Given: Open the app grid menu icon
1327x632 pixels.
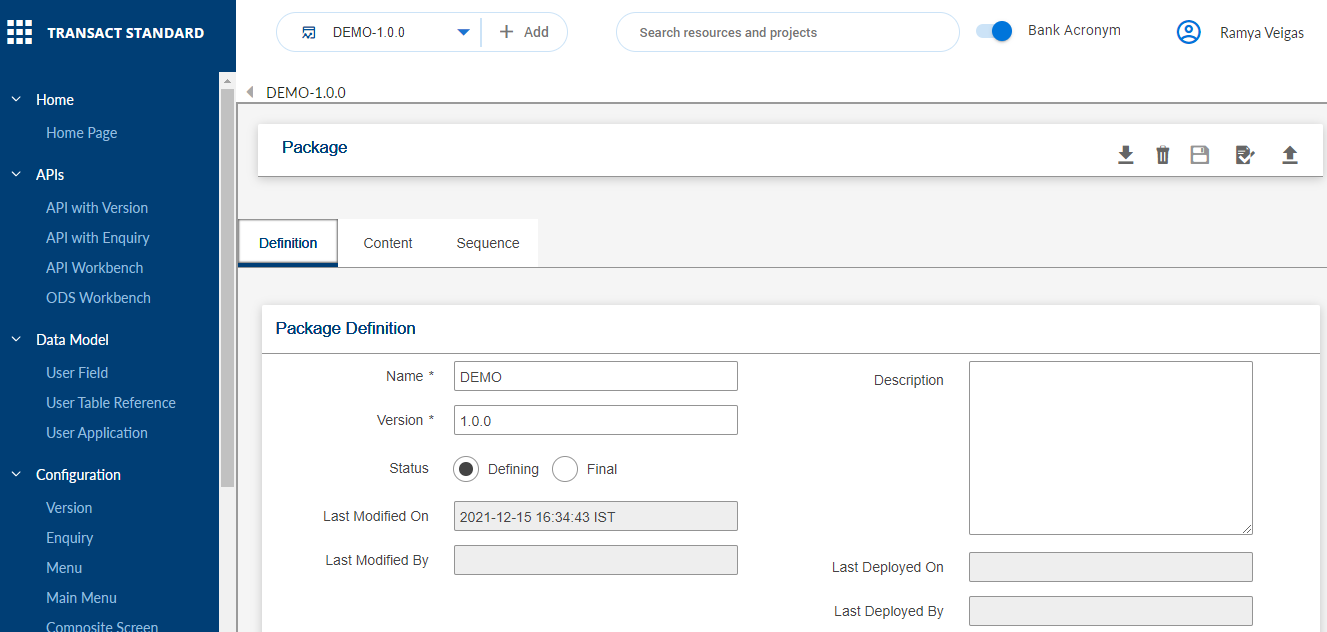Looking at the screenshot, I should point(20,33).
